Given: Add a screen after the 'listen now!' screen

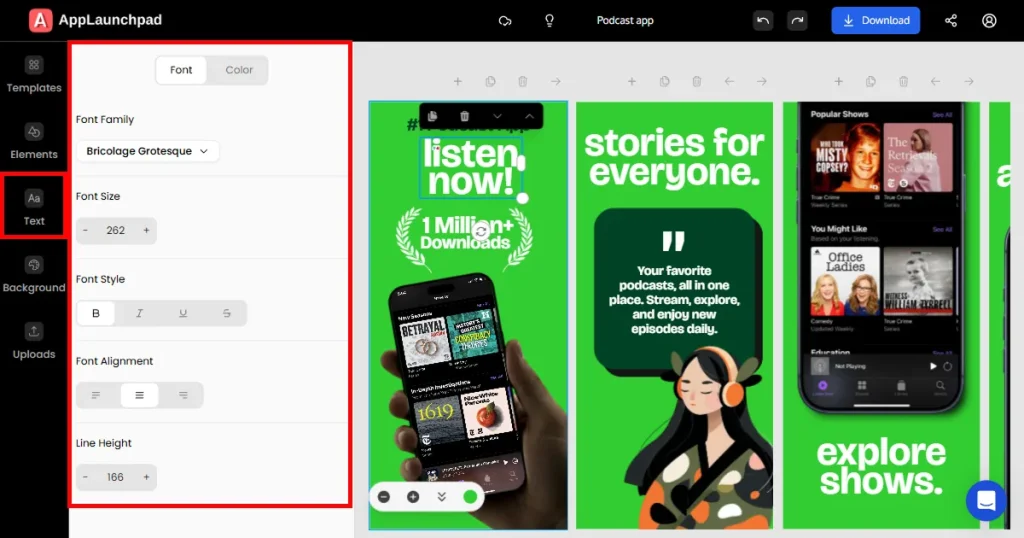Looking at the screenshot, I should click(458, 82).
